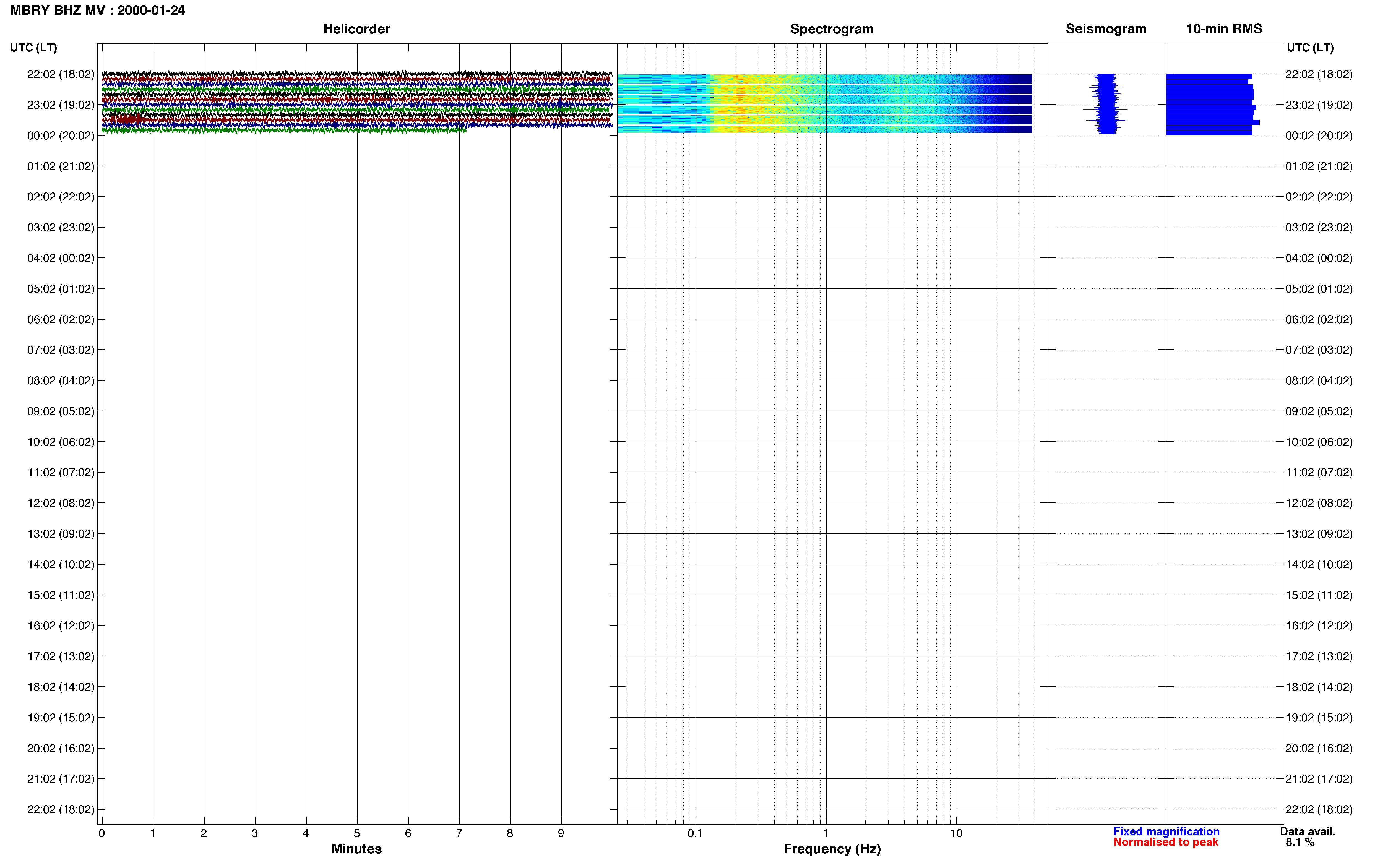Click the 2 tick on the Minutes axis
The height and width of the screenshot is (868, 1388).
(204, 833)
